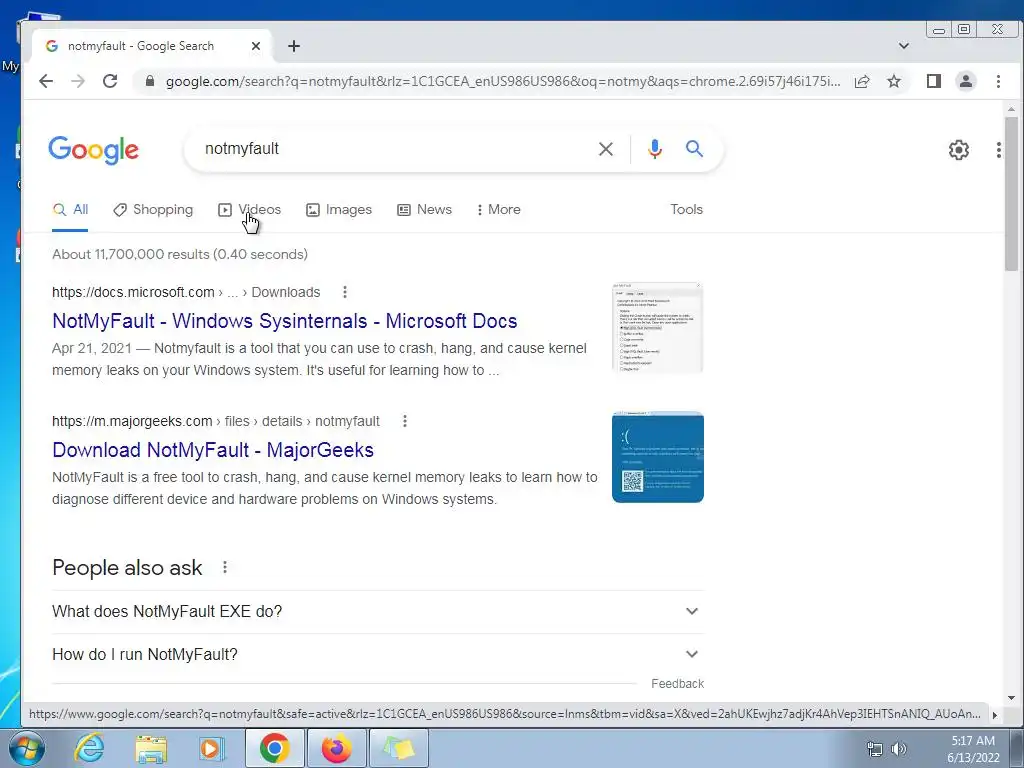Open options for the majorgeeks.com result
This screenshot has width=1024, height=768.
point(405,421)
